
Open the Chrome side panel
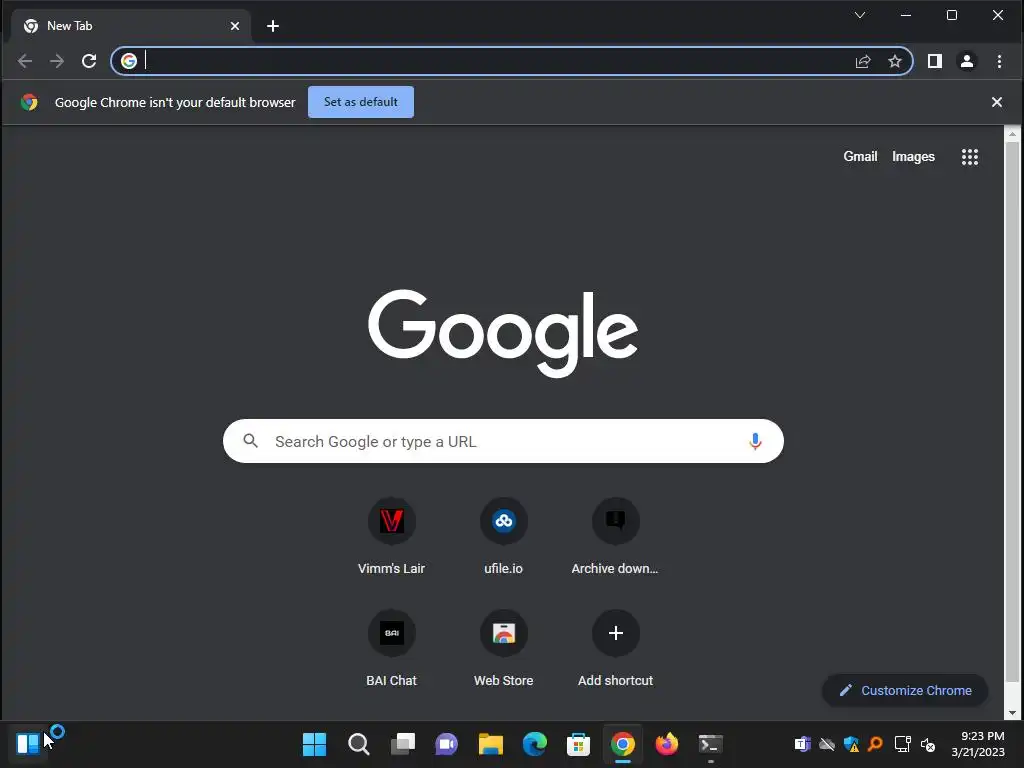point(935,61)
